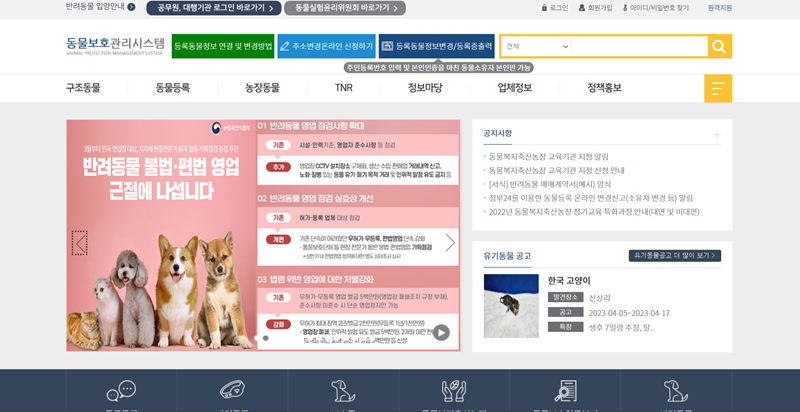This screenshot has width=800, height=412.
Task: Click 유기동물공고 더 많이 보기 button
Action: click(675, 255)
